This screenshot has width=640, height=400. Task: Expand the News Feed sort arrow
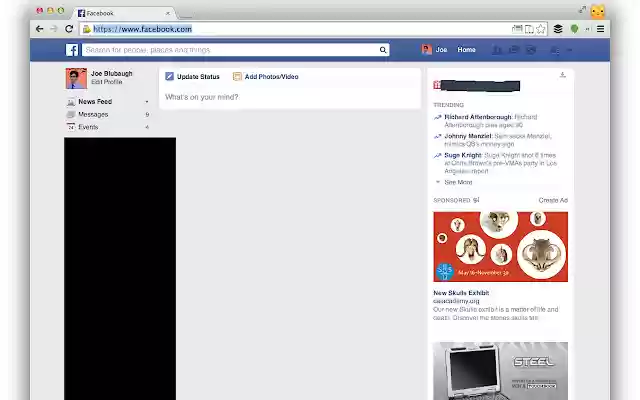tap(147, 102)
